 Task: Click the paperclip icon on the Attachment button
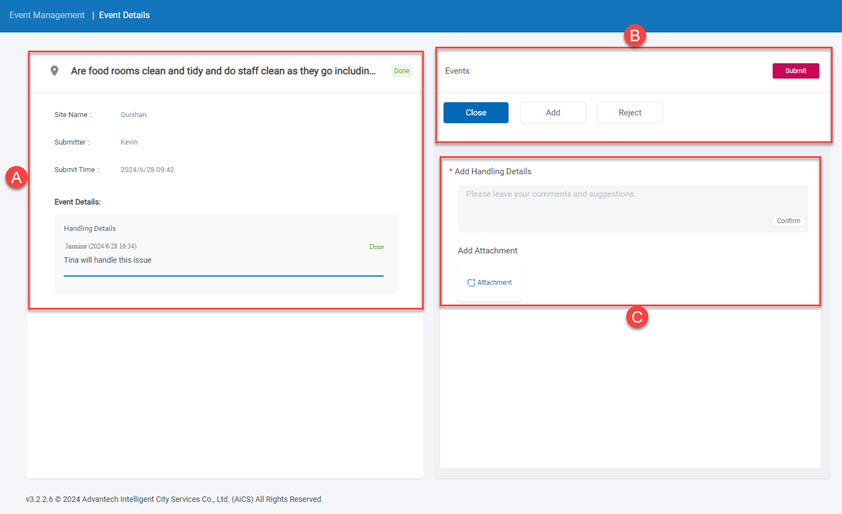coord(471,283)
